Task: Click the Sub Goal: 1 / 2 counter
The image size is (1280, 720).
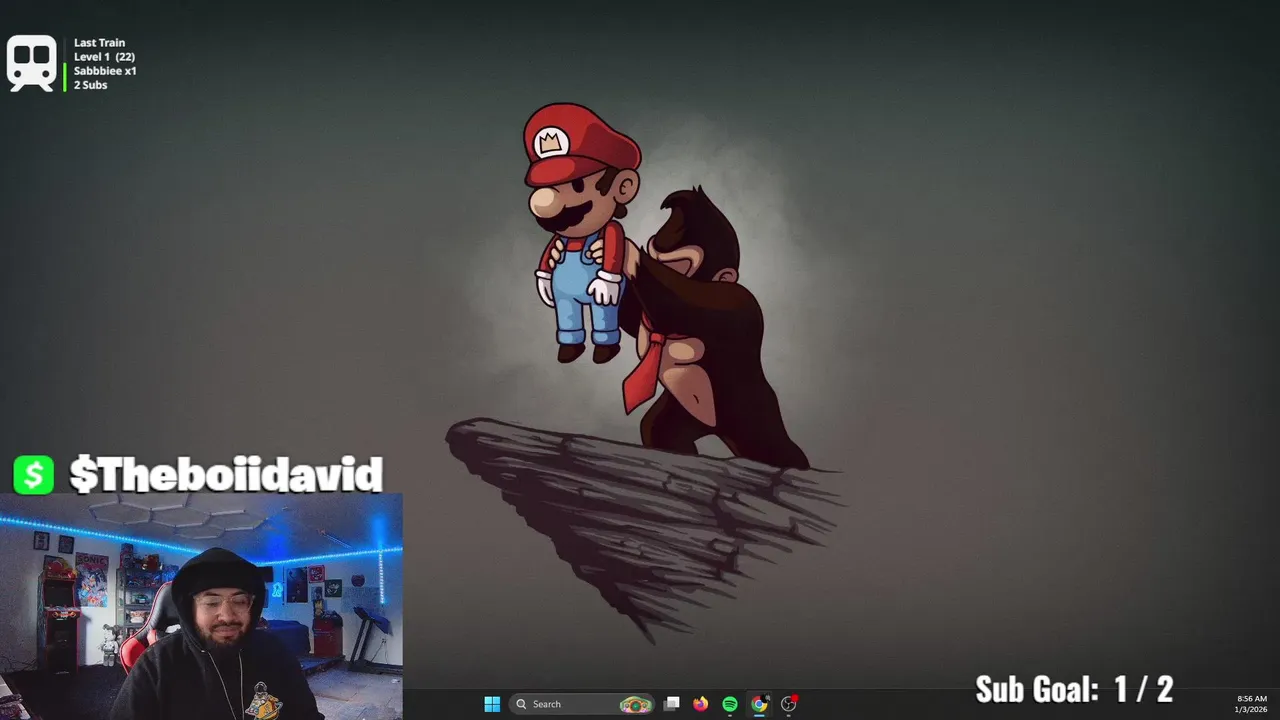Action: [1074, 689]
